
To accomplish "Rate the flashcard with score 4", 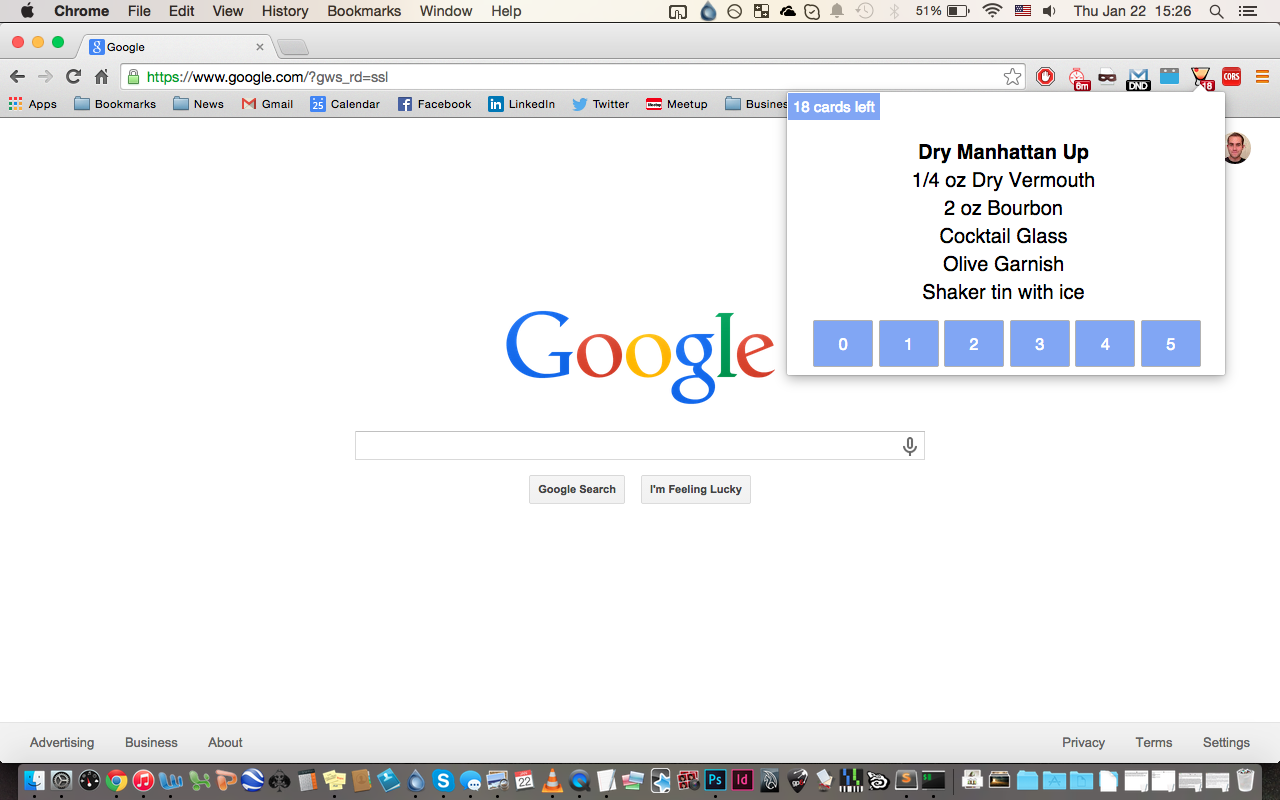I will [1105, 344].
